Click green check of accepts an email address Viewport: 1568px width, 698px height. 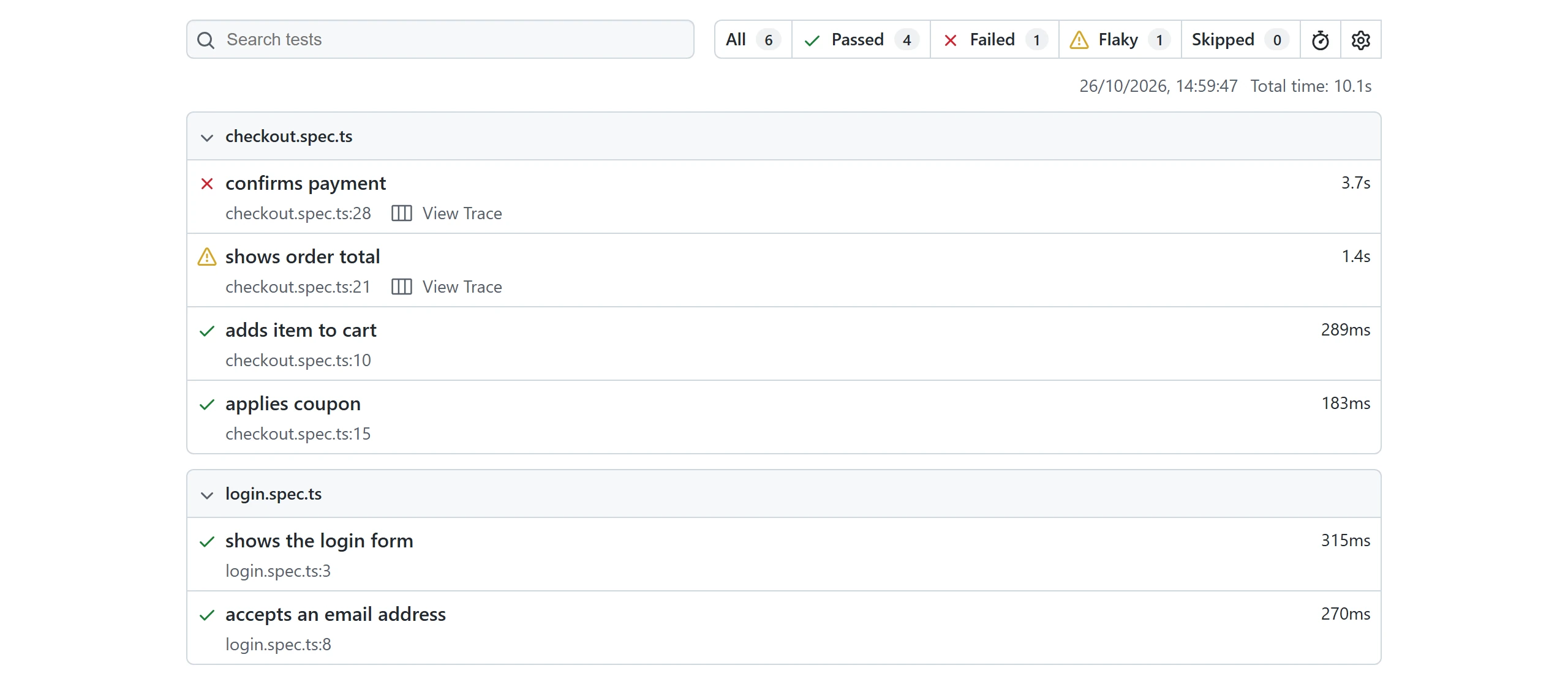tap(207, 615)
